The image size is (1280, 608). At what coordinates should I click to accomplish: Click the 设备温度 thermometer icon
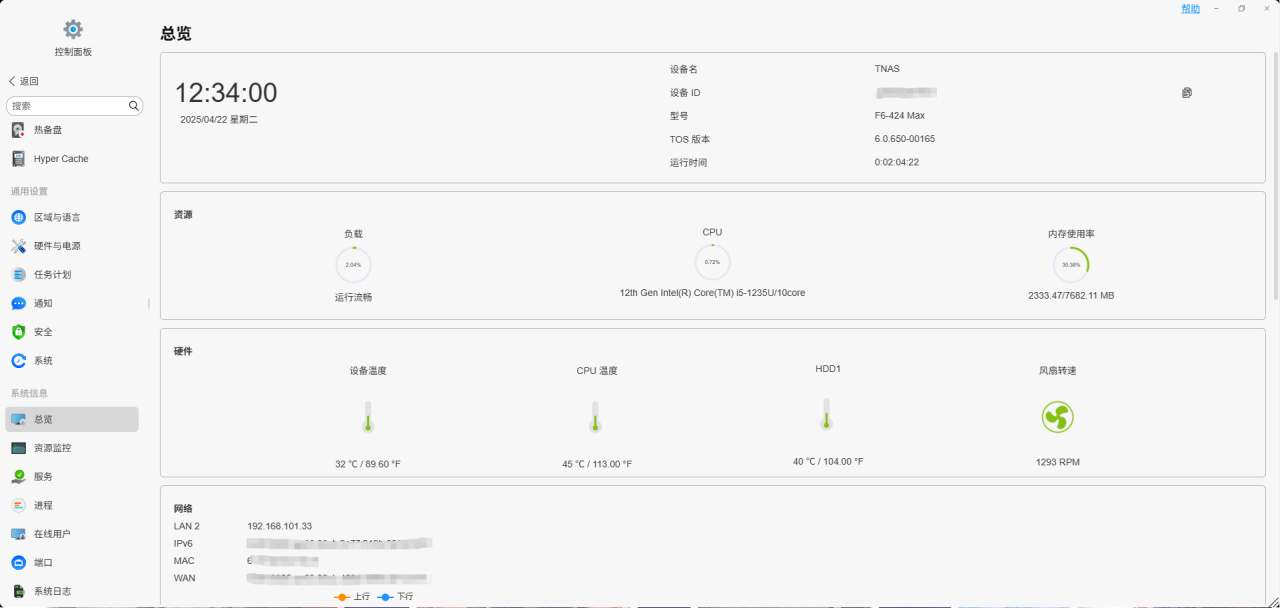coord(368,416)
